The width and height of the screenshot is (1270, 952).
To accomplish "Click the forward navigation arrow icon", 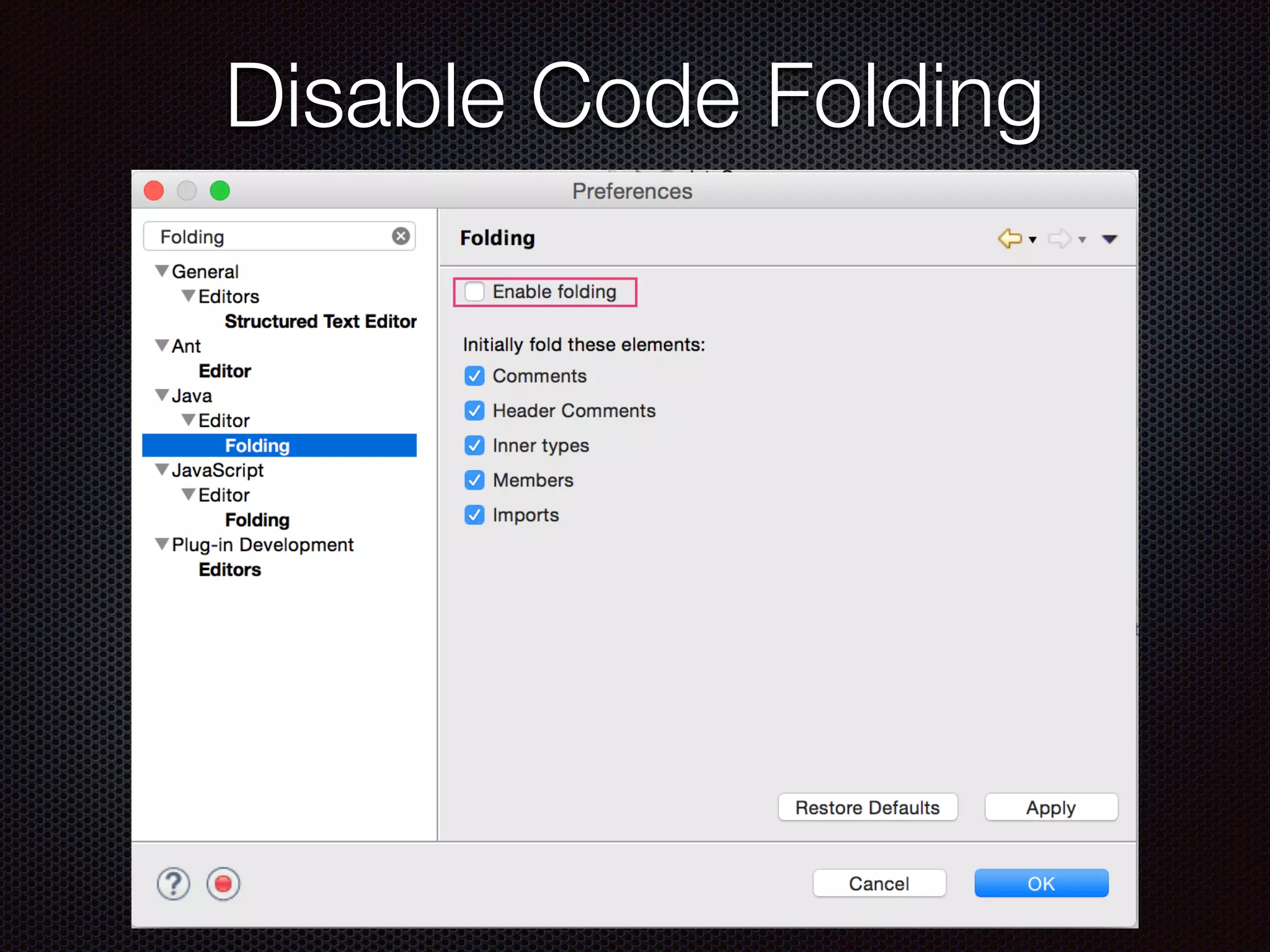I will click(x=1060, y=239).
